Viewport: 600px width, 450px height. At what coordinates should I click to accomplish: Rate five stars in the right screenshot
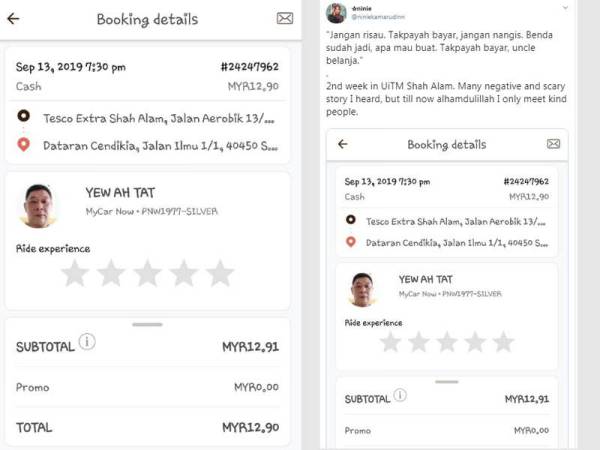503,342
